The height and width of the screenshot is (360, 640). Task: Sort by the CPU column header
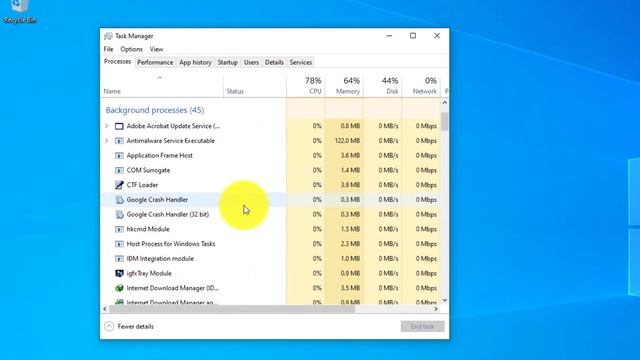306,86
